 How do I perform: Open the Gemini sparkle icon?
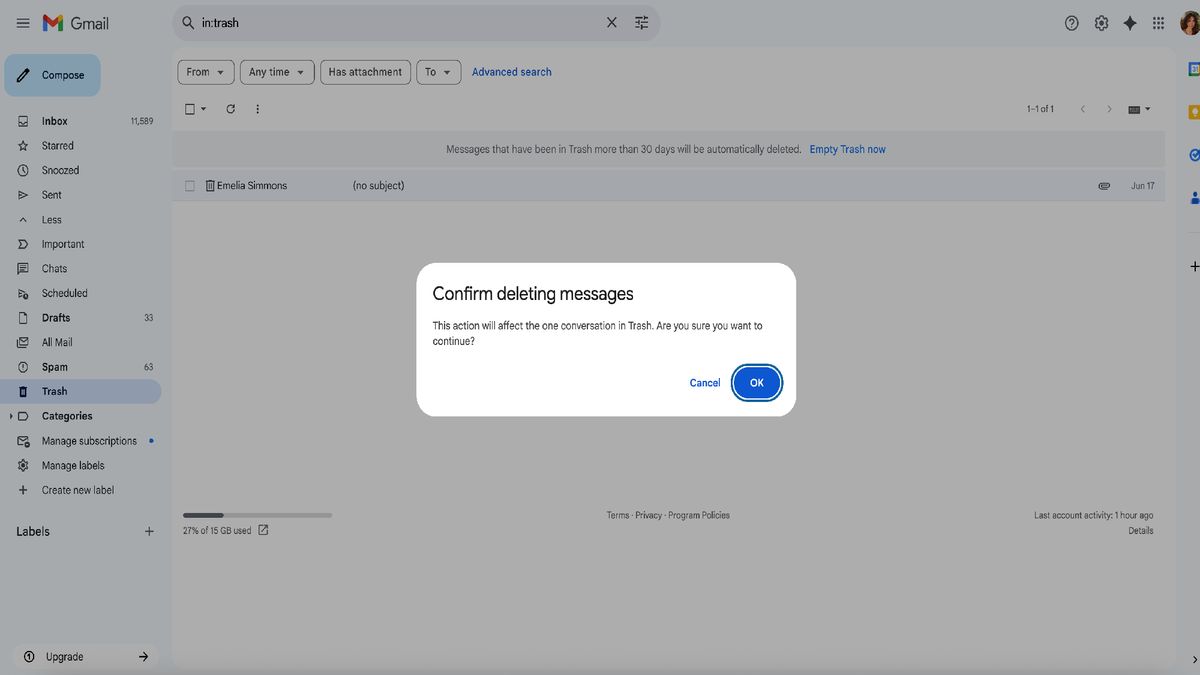click(1129, 22)
